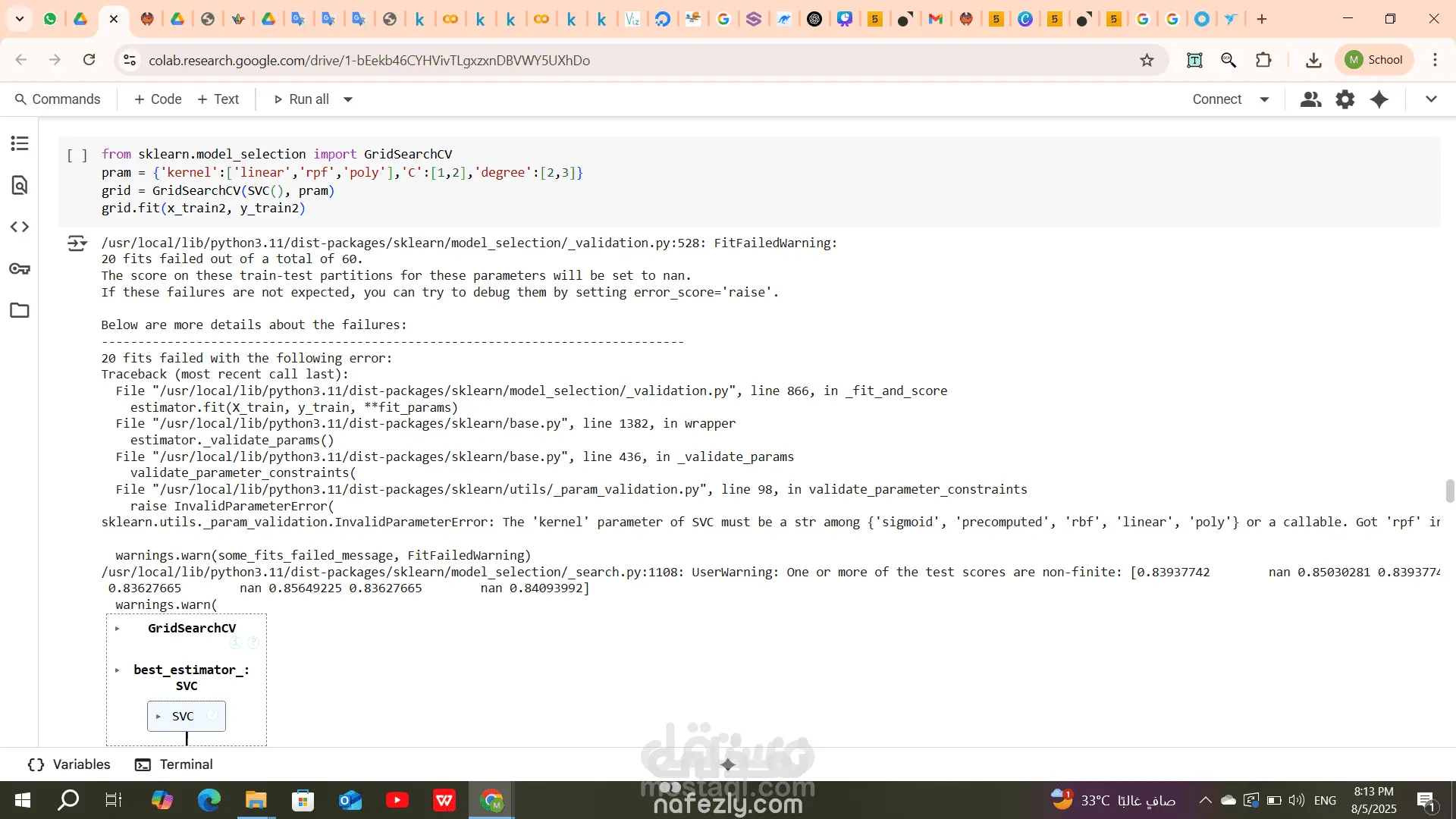Open the Table of contents sidebar icon
Screen dimensions: 1456x819
pyautogui.click(x=20, y=143)
